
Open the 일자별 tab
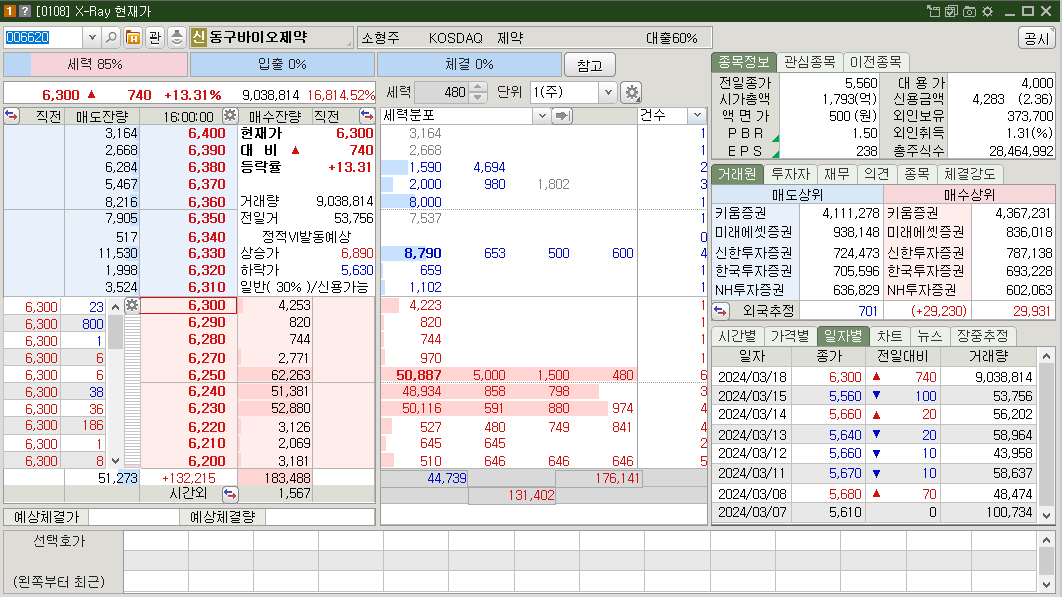click(843, 336)
